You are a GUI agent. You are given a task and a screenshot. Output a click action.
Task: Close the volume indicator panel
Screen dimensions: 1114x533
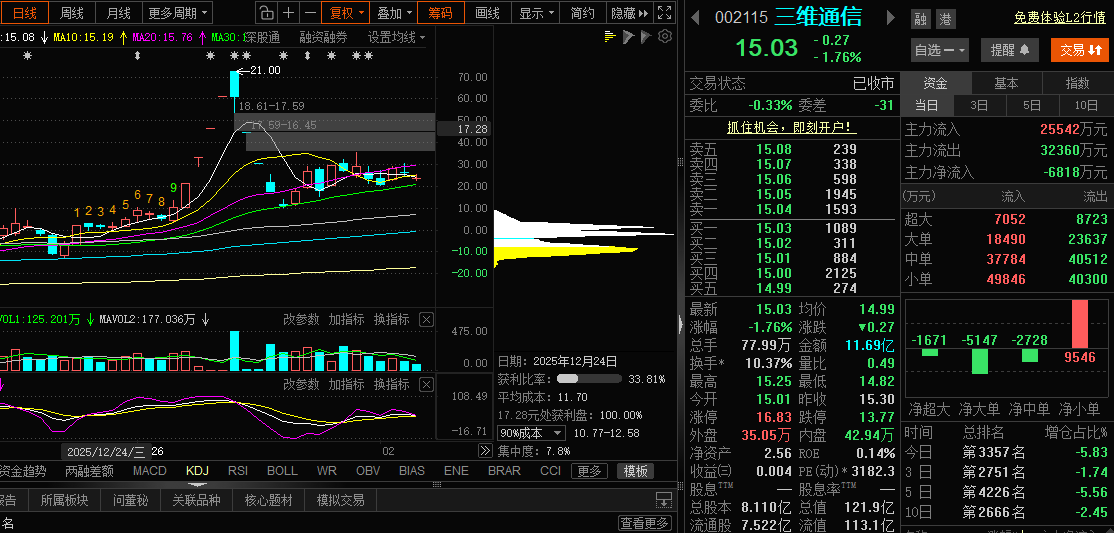click(x=426, y=320)
